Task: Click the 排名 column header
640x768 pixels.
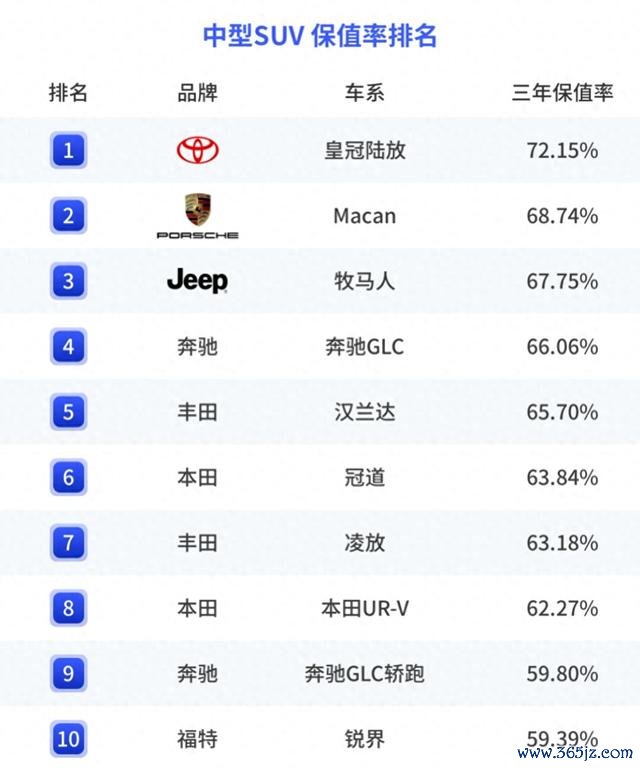Action: point(68,93)
